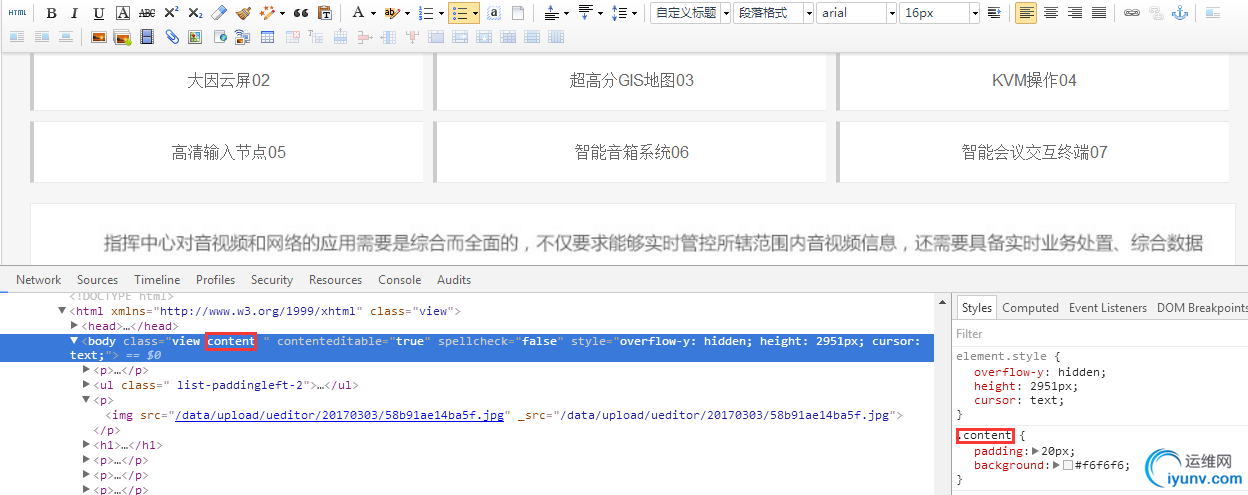
Task: Open the font color dropdown arrow
Action: 373,13
